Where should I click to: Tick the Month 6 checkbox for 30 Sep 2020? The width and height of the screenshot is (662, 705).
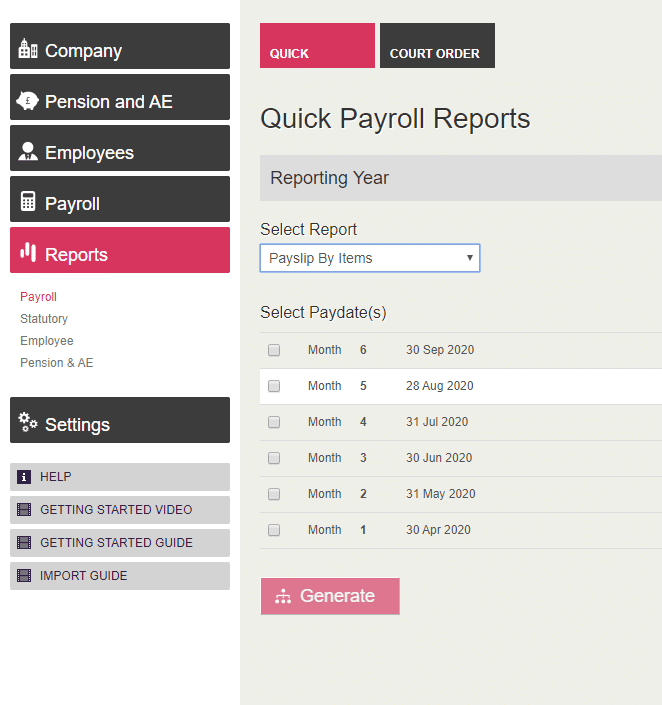[x=274, y=350]
